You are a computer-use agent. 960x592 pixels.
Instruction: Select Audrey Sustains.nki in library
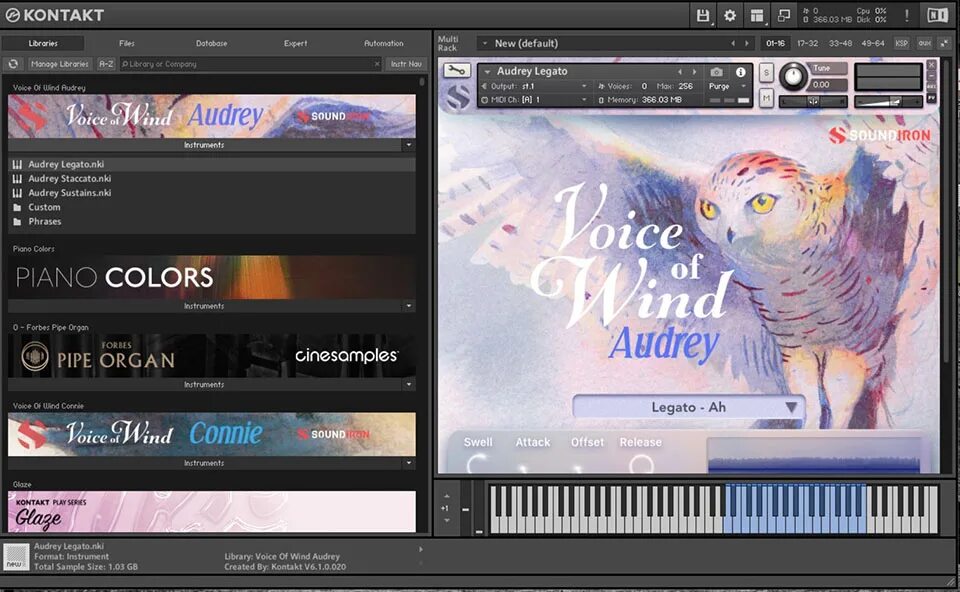point(212,193)
